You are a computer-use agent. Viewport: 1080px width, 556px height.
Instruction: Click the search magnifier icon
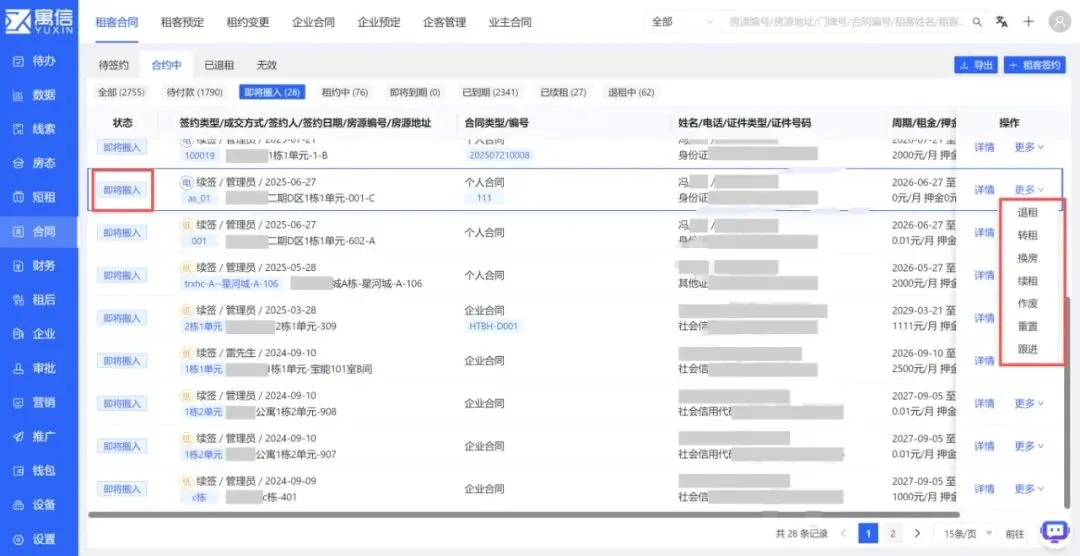[x=977, y=22]
